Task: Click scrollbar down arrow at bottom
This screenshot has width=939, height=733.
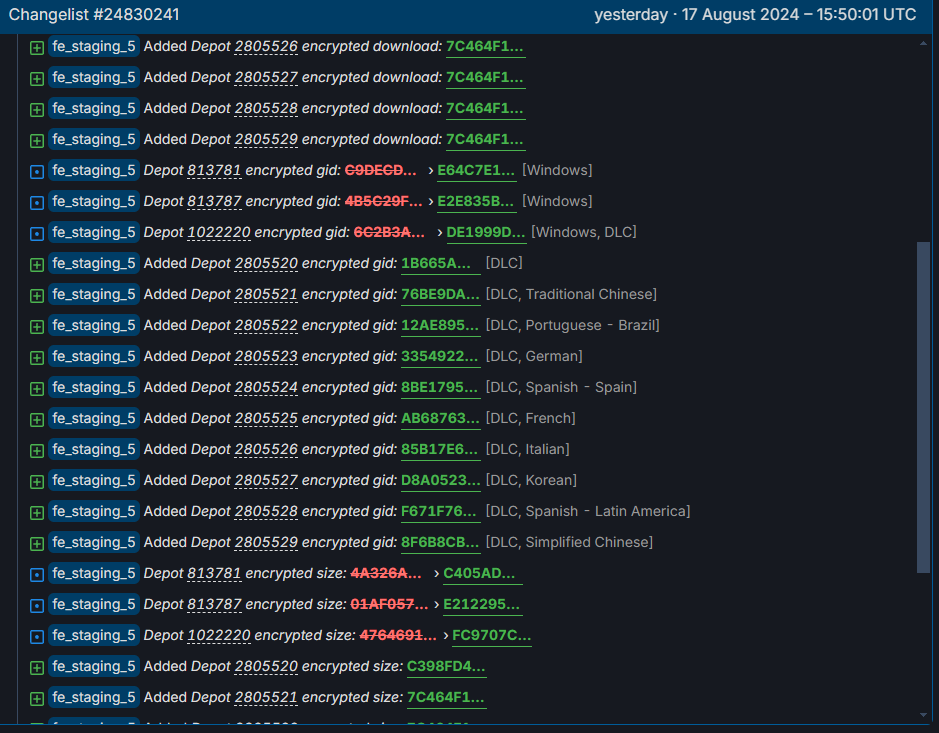Action: click(923, 715)
